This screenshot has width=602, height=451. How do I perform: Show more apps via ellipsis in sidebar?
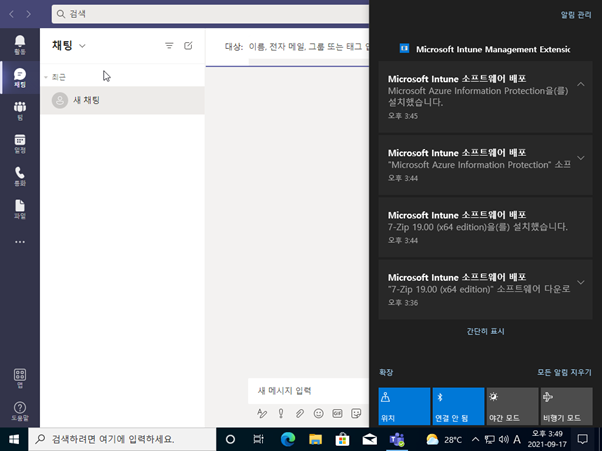[x=20, y=242]
